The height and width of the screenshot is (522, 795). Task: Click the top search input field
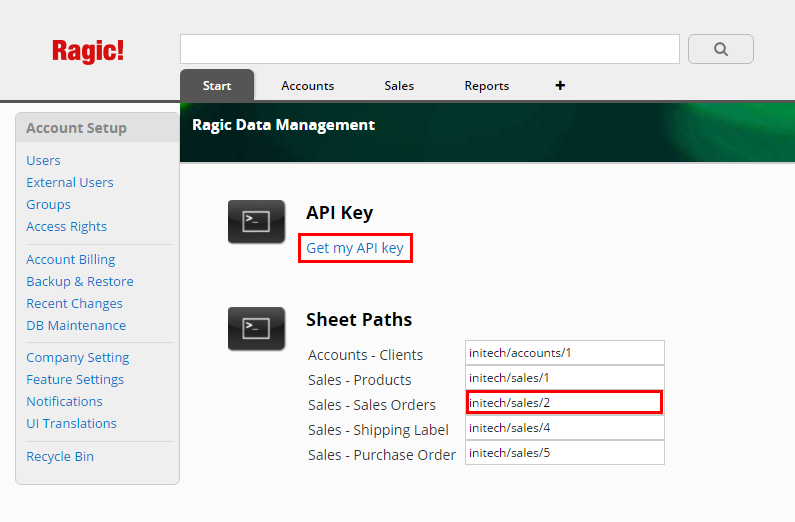[x=430, y=49]
